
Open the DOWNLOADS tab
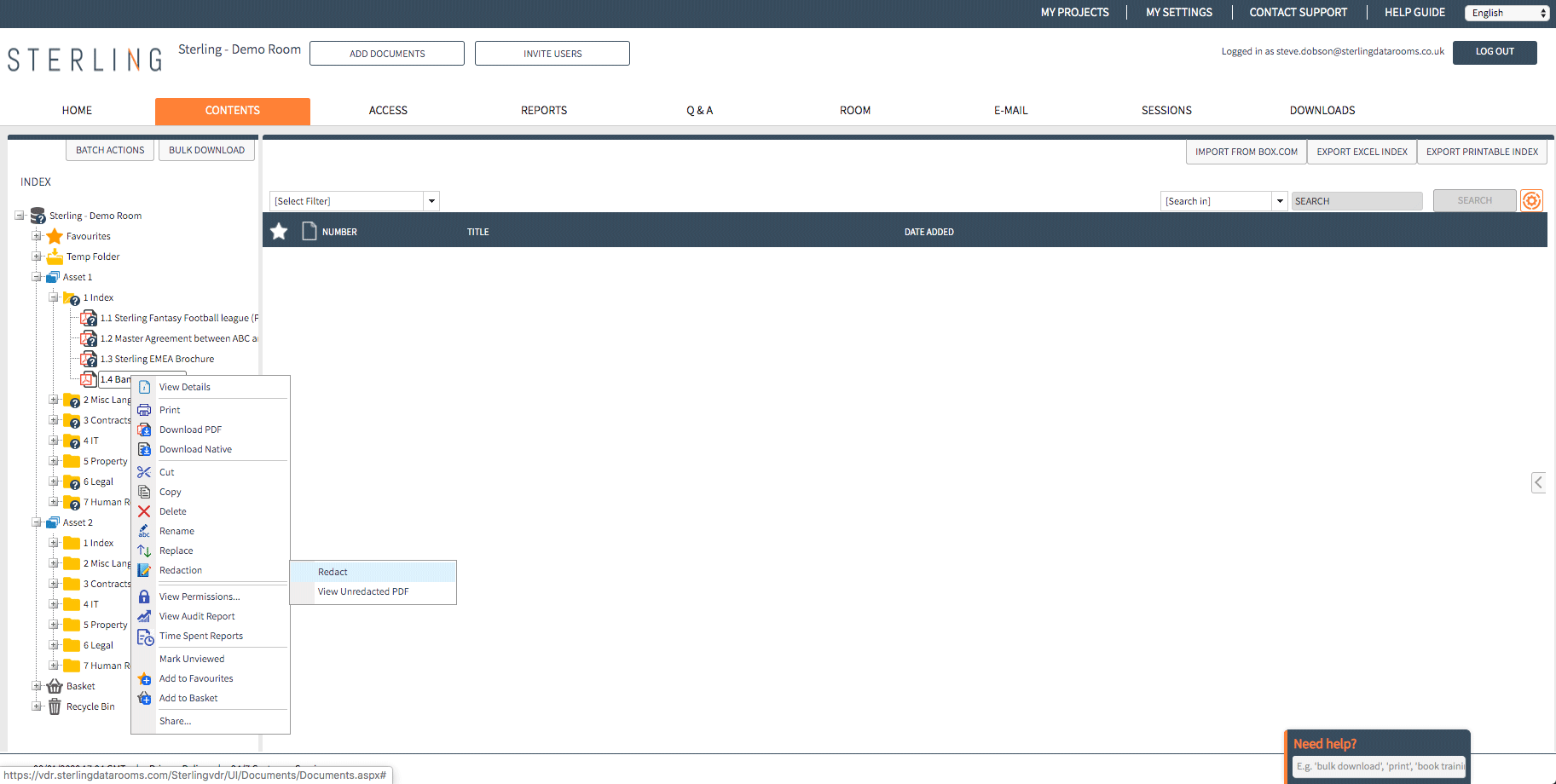click(x=1322, y=111)
